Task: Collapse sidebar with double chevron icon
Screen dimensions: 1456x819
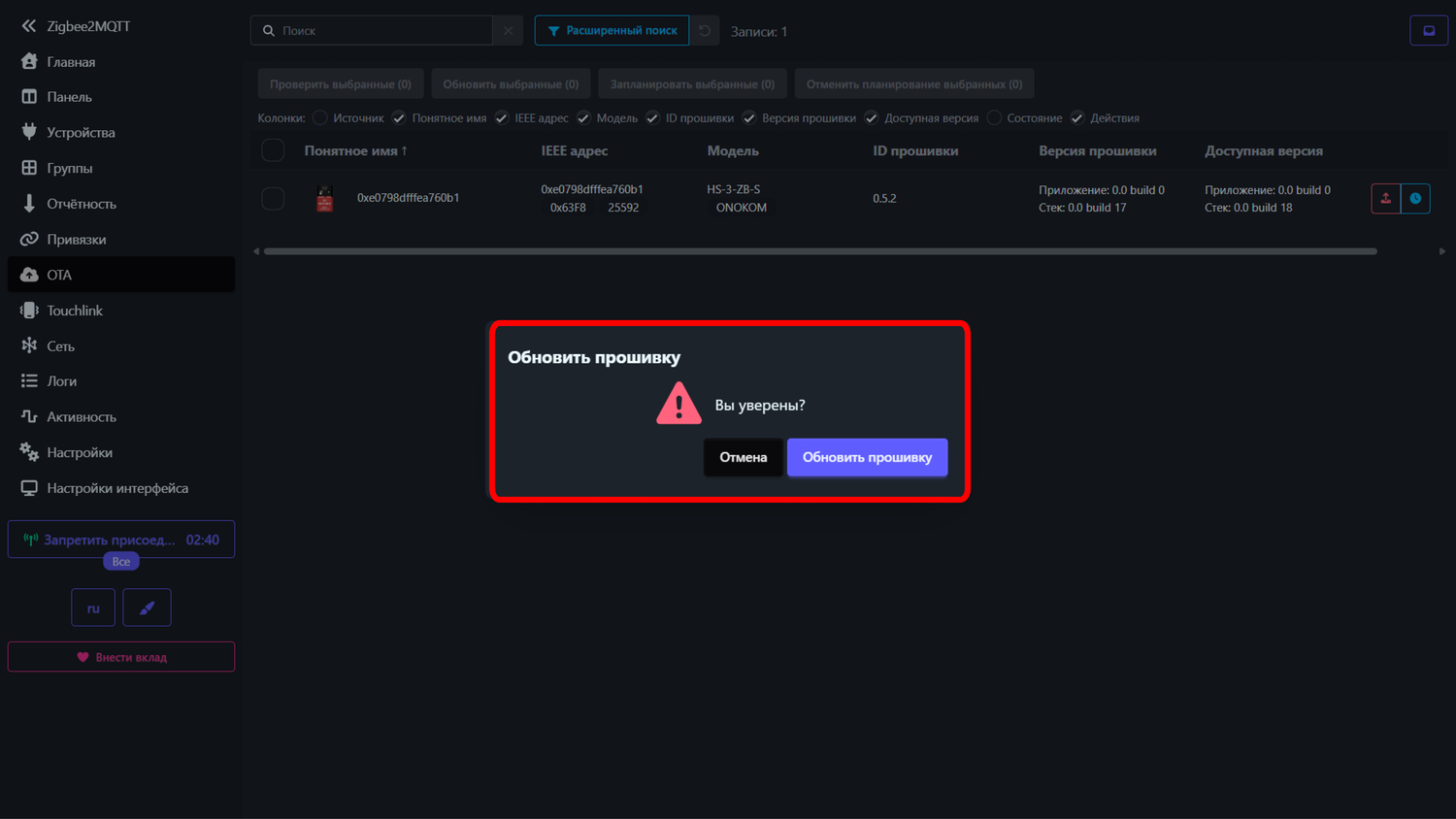Action: pos(28,26)
